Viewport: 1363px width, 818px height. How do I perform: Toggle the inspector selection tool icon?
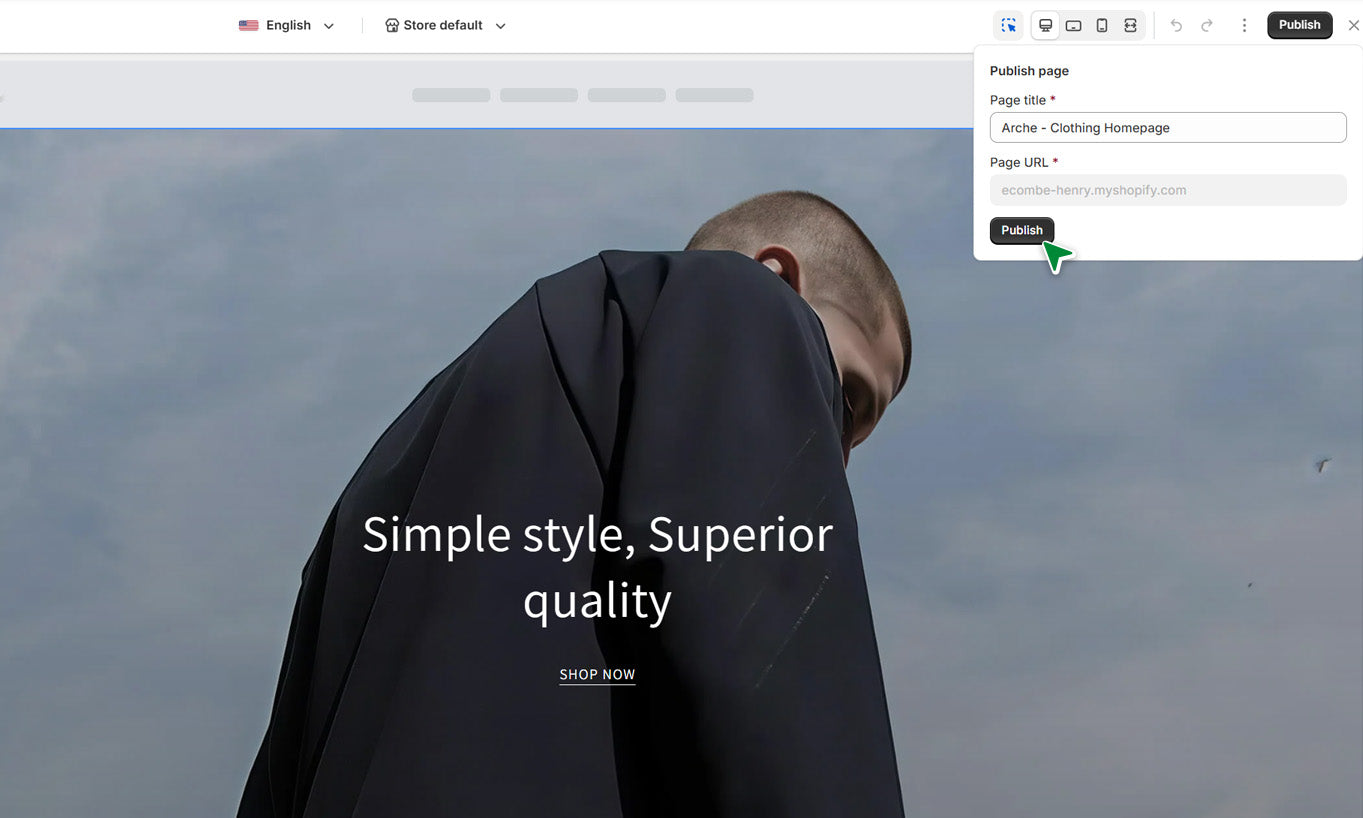pyautogui.click(x=1008, y=25)
